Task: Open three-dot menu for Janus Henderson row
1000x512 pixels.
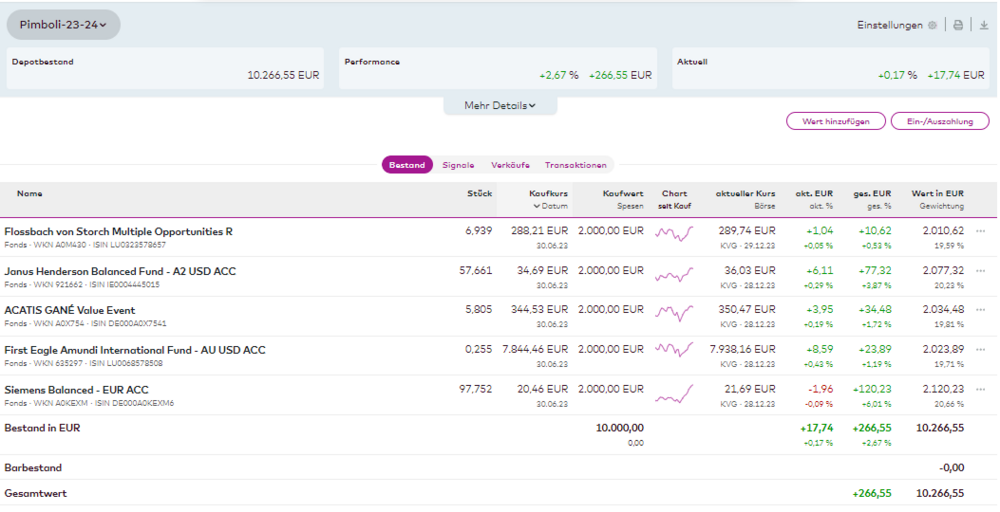Action: coord(980,271)
